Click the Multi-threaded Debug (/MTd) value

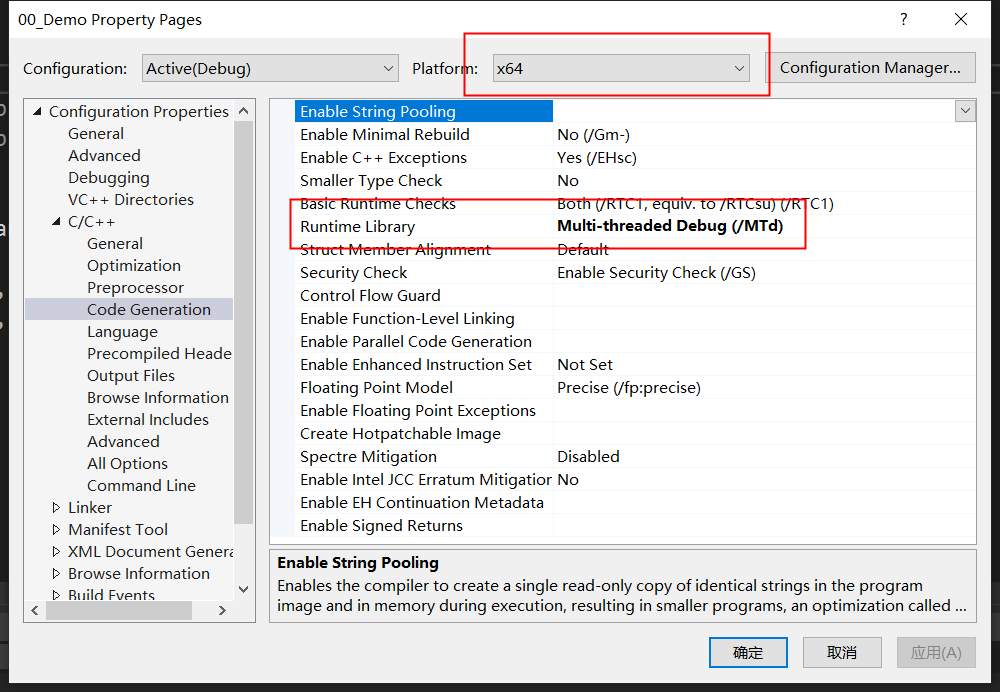point(670,226)
